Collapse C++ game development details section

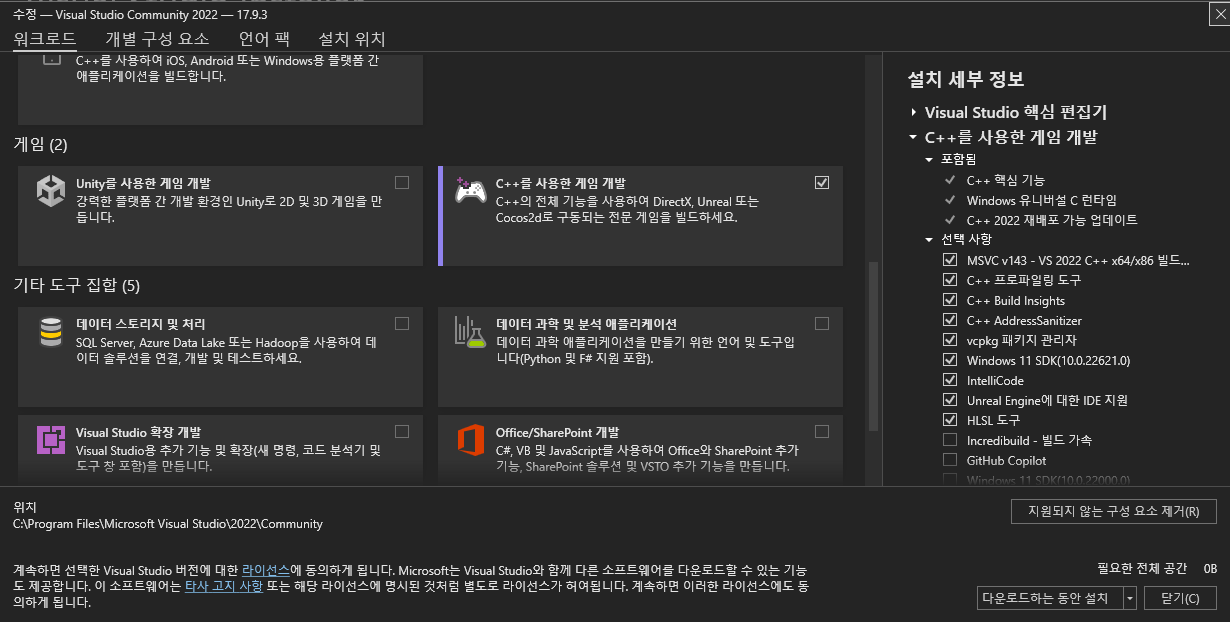[913, 138]
